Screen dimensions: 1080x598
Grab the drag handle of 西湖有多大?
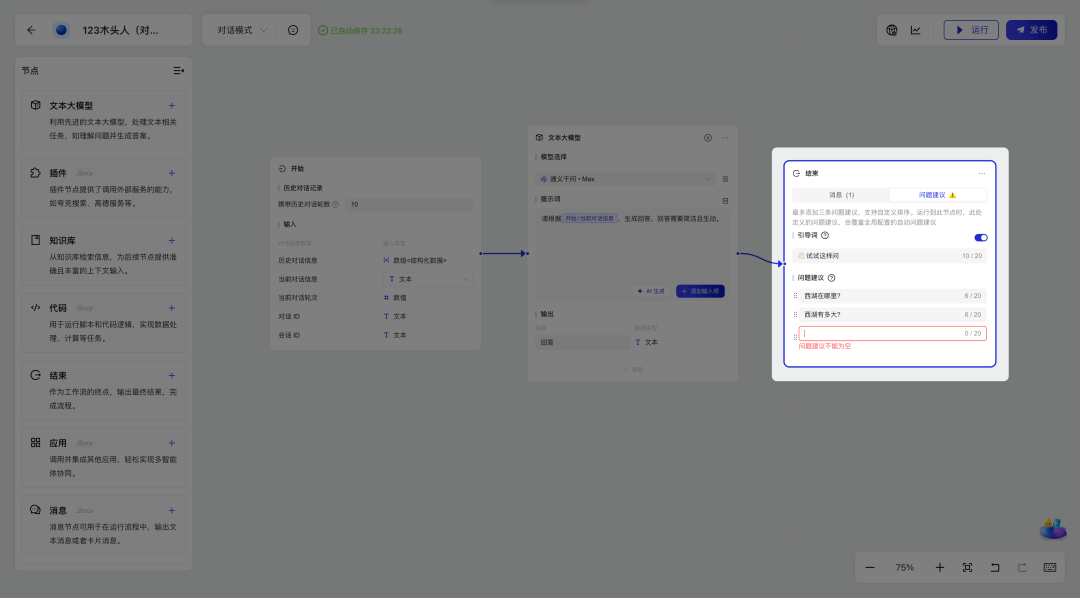796,315
